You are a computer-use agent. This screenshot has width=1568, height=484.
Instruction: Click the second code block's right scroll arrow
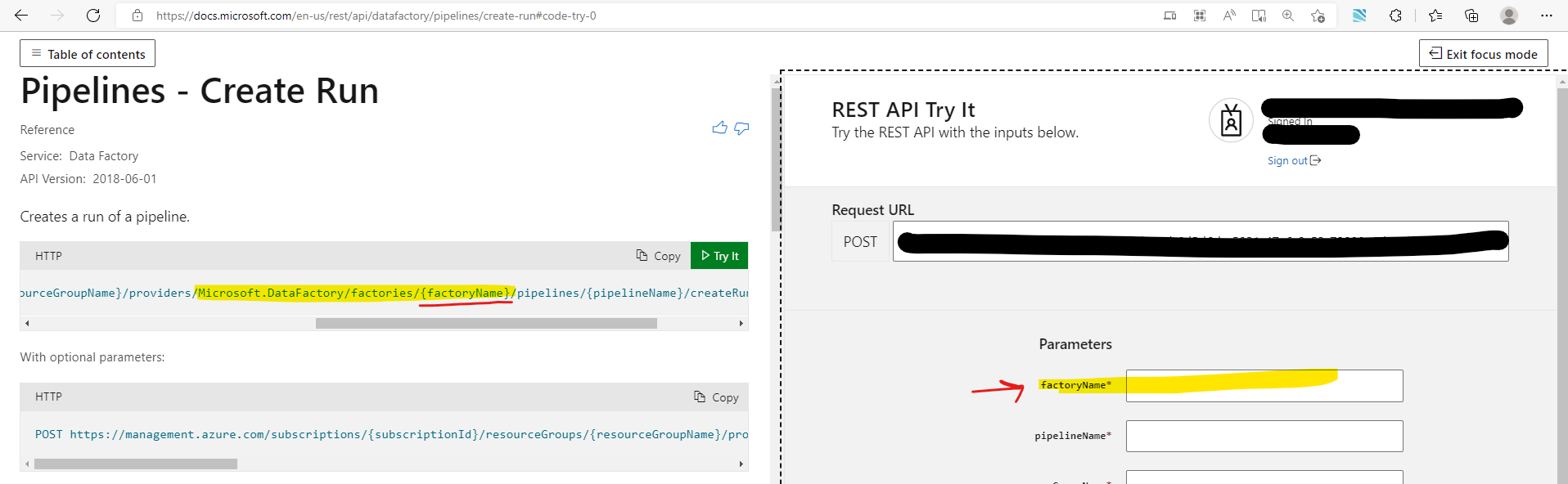point(741,464)
